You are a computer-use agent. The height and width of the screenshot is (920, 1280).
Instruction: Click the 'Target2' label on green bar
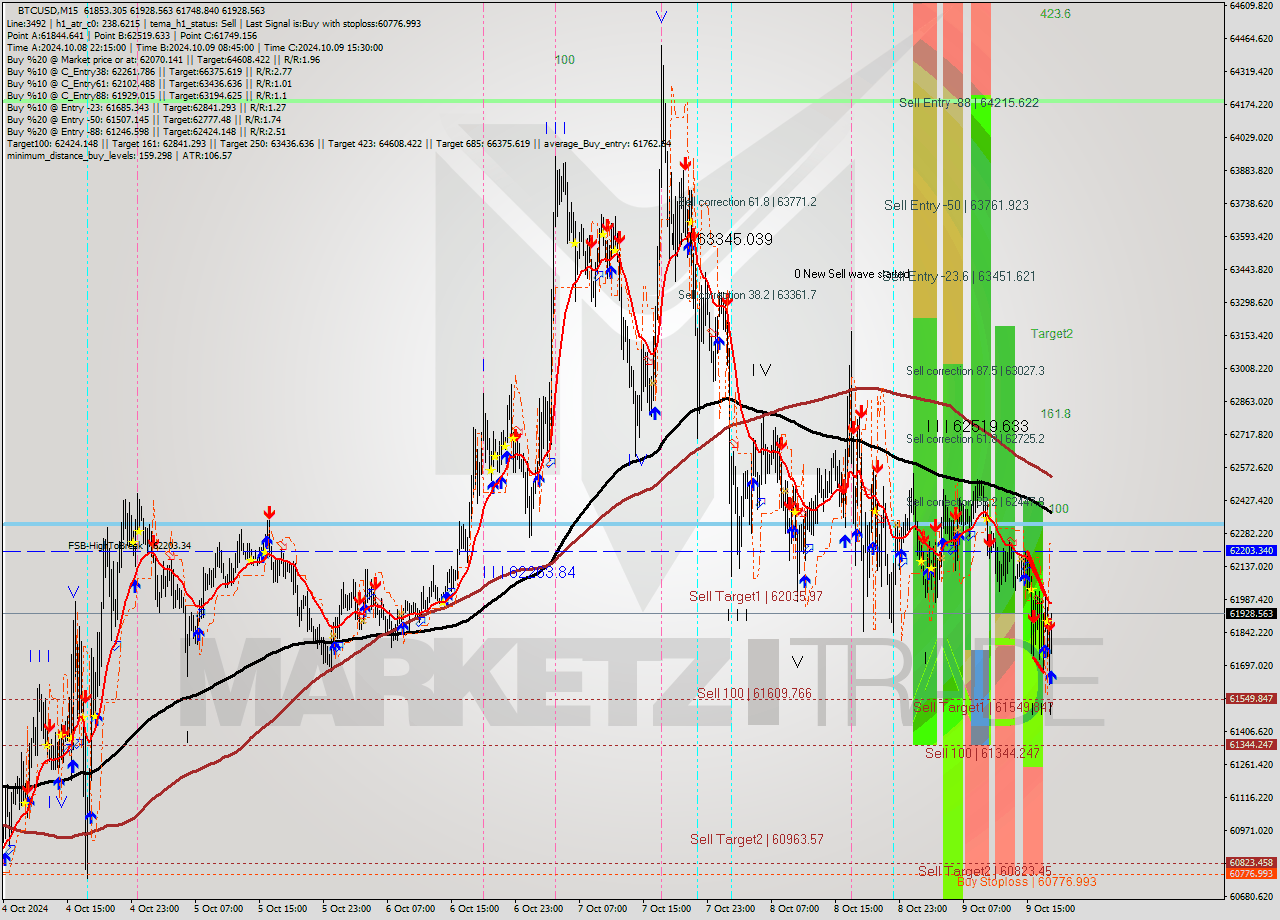pos(1052,334)
